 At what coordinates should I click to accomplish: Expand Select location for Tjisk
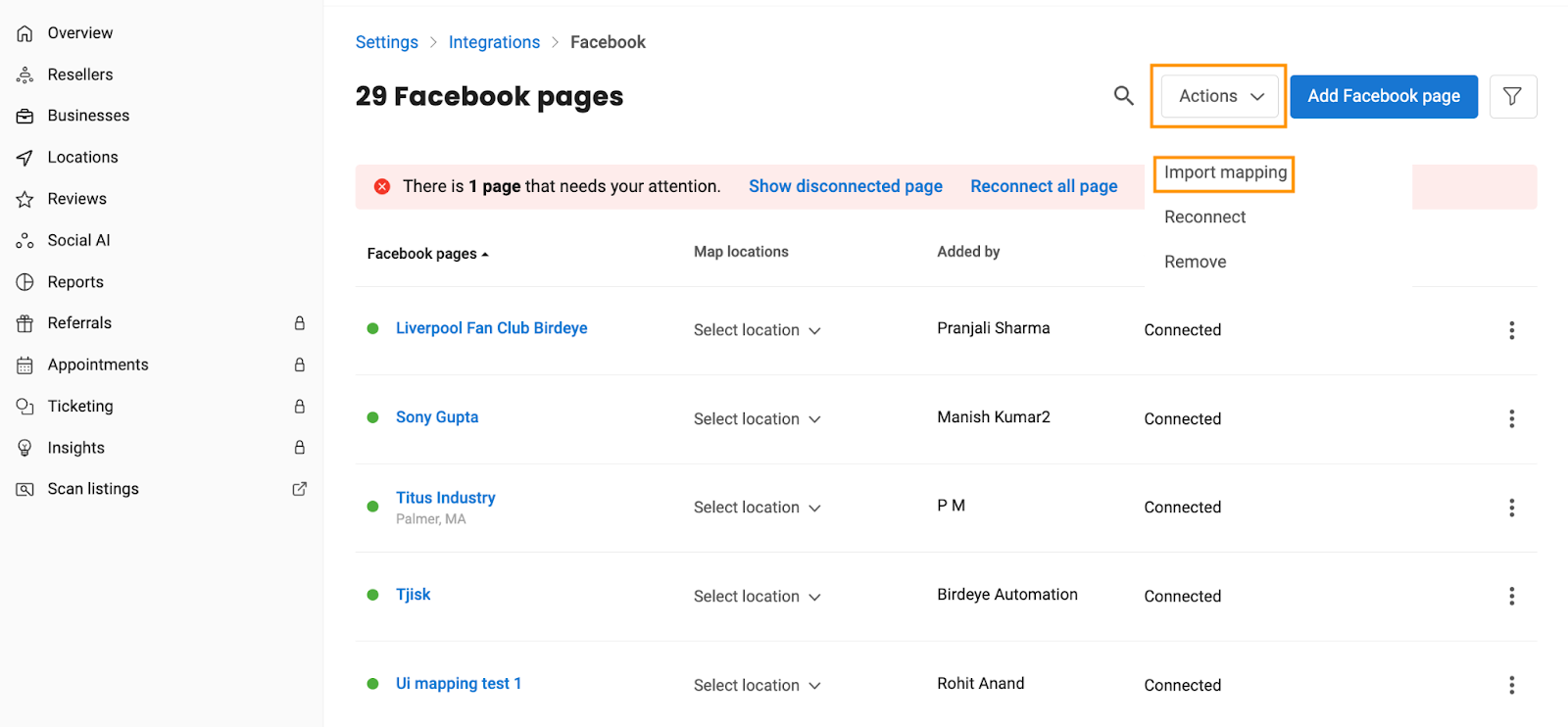757,596
